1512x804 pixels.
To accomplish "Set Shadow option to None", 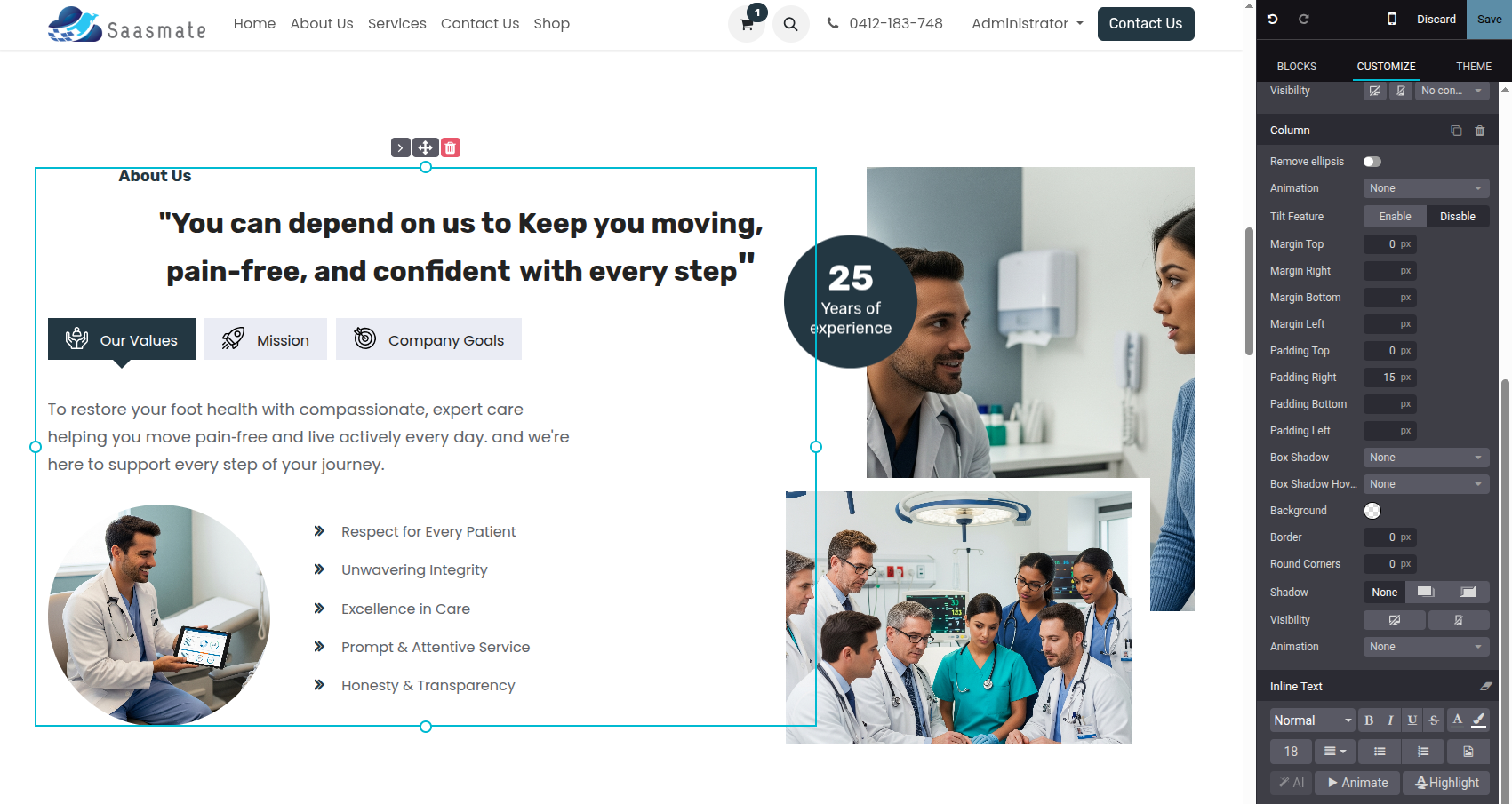I will (x=1384, y=593).
